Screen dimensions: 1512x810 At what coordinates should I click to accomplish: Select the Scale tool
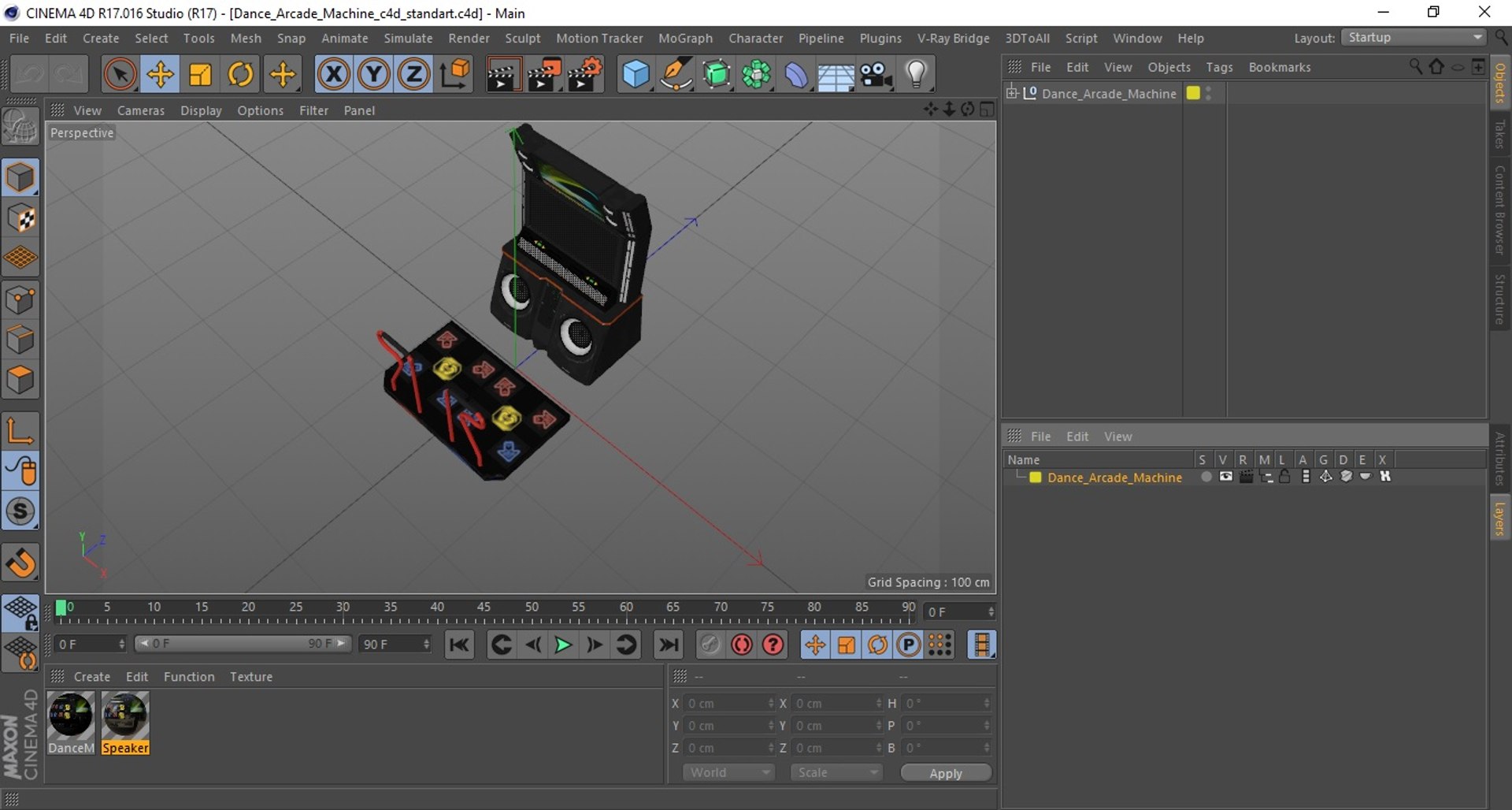201,75
